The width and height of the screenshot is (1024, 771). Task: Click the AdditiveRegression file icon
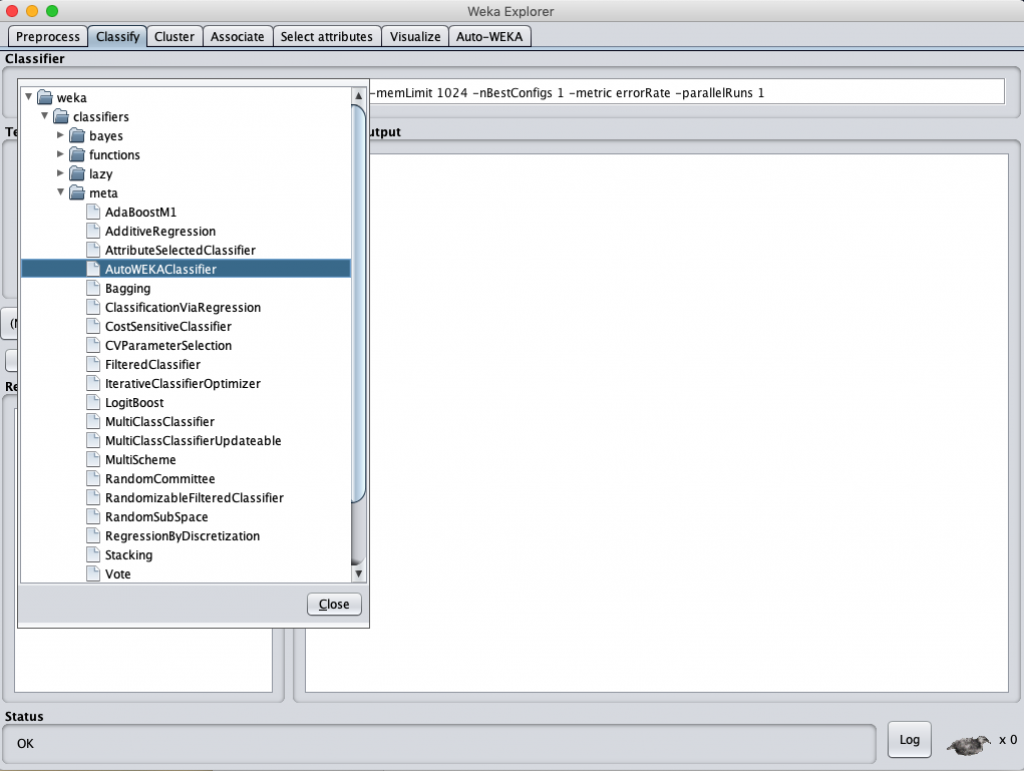click(93, 230)
